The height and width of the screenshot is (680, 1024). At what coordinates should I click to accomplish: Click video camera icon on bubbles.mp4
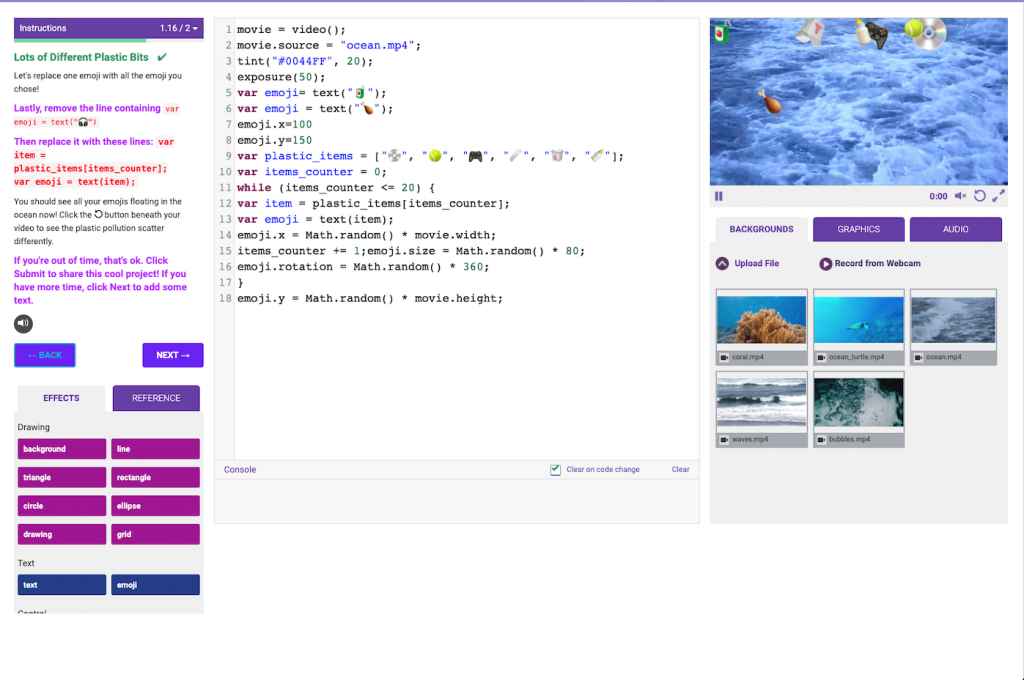[821, 440]
